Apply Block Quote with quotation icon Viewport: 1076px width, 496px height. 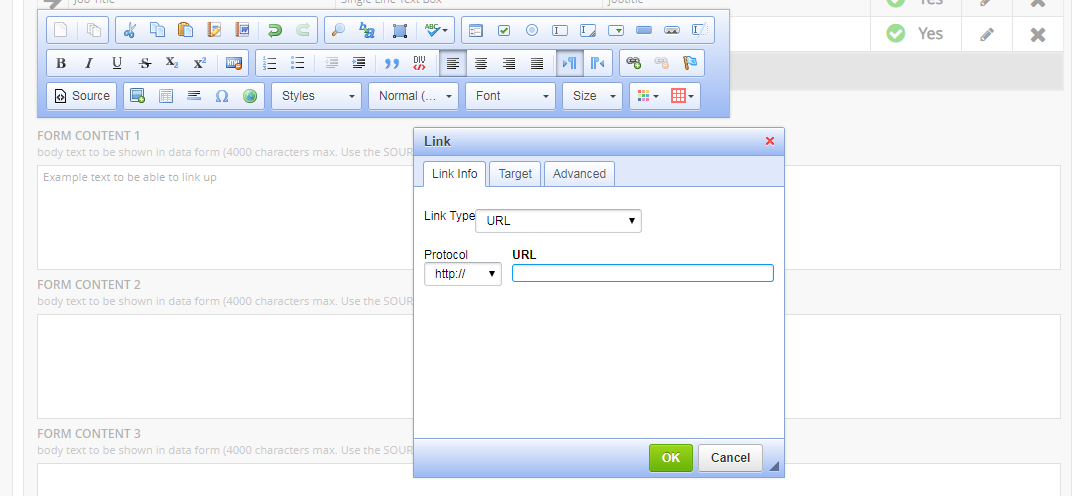coord(392,63)
